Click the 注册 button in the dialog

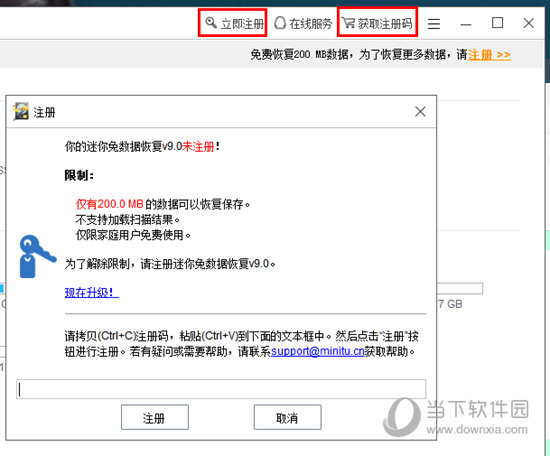pyautogui.click(x=155, y=417)
